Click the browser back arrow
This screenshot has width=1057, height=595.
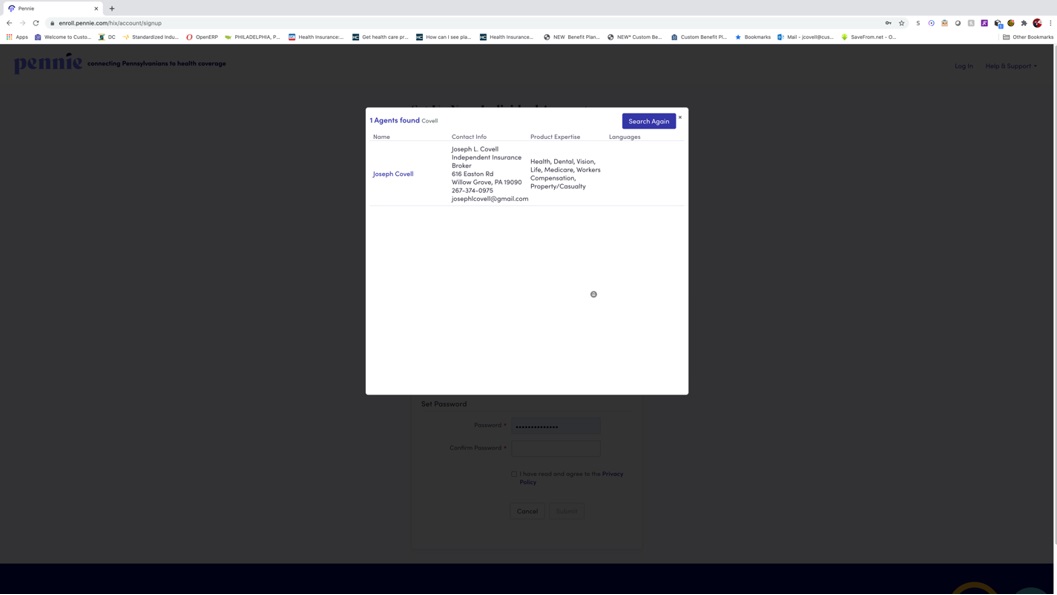(x=9, y=23)
